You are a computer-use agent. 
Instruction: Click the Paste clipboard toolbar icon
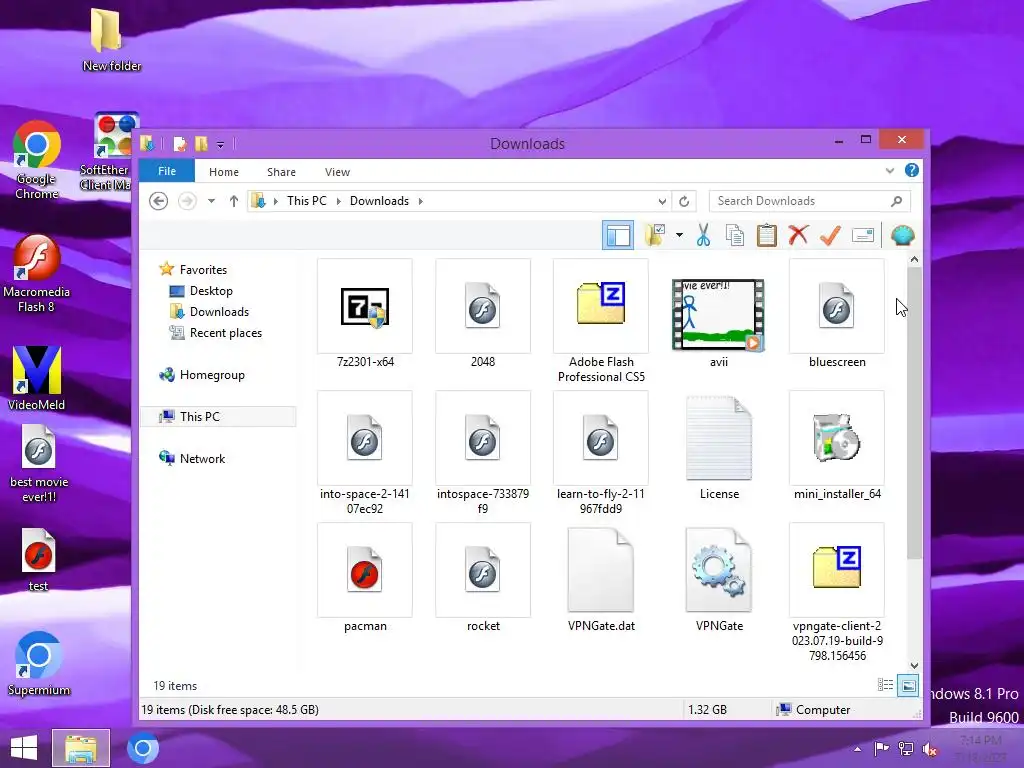(x=767, y=235)
